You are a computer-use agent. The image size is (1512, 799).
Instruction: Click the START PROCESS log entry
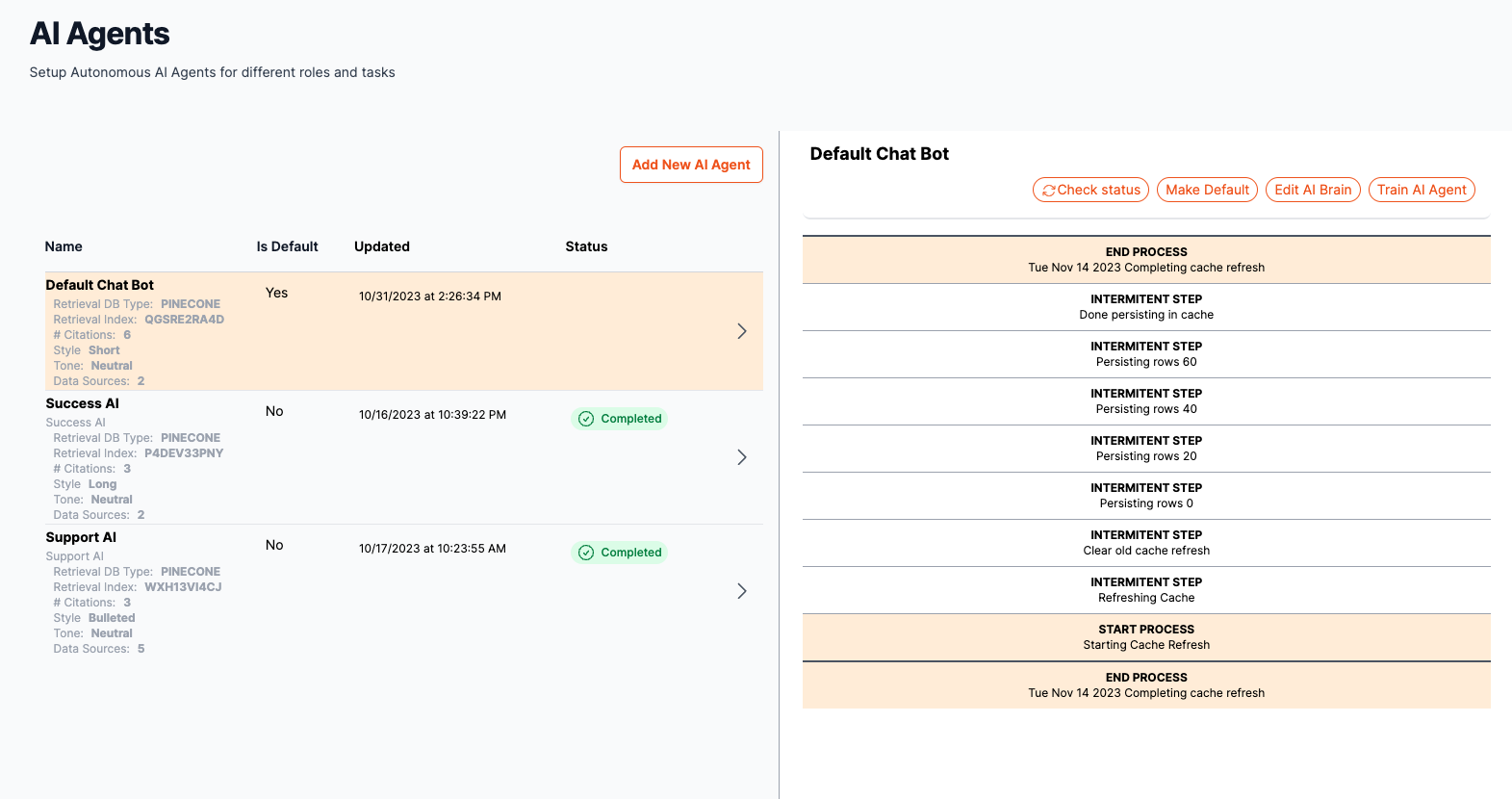coord(1145,637)
